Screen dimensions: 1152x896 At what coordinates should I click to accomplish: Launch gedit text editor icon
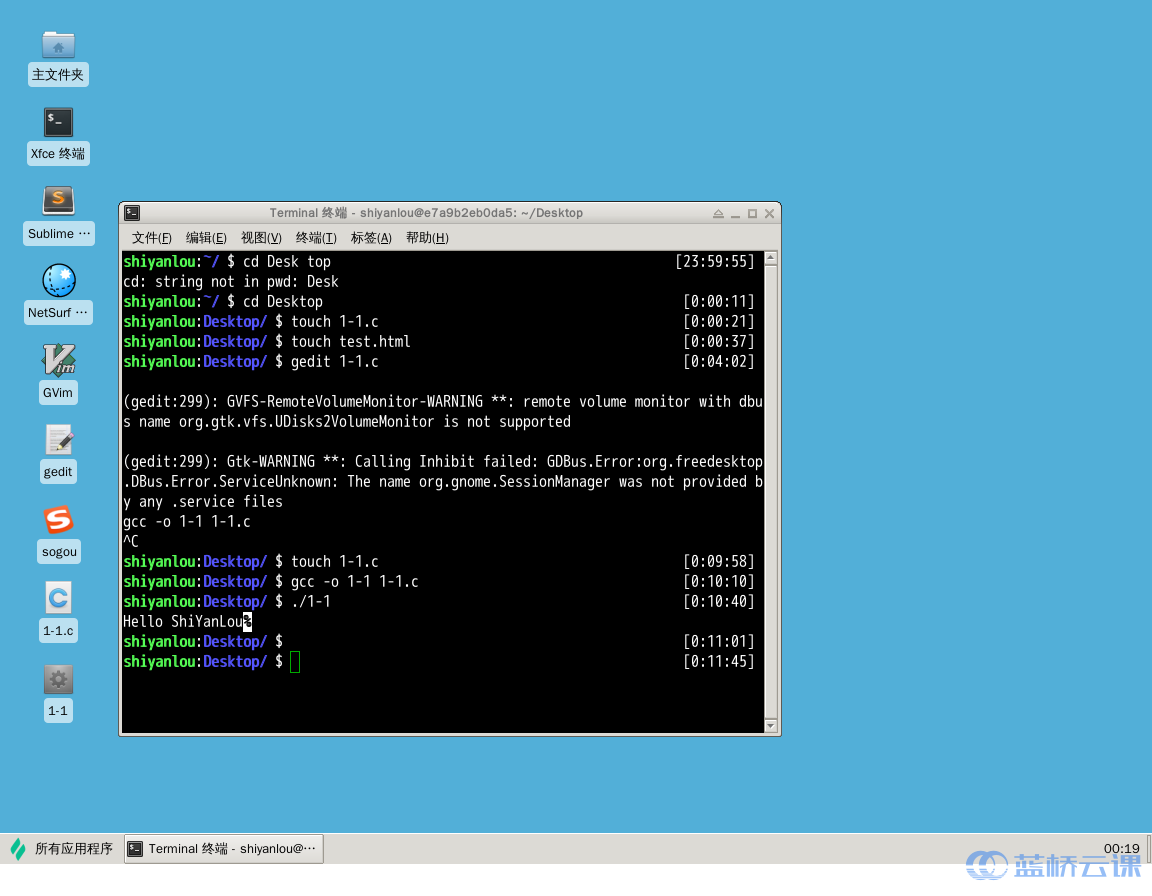[58, 440]
